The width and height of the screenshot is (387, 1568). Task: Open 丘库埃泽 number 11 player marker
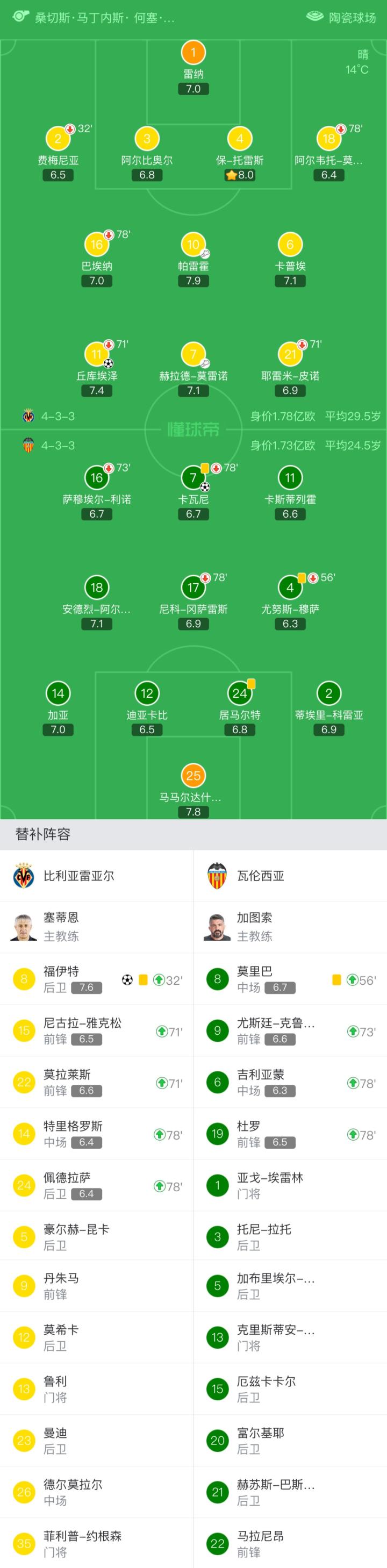click(97, 354)
